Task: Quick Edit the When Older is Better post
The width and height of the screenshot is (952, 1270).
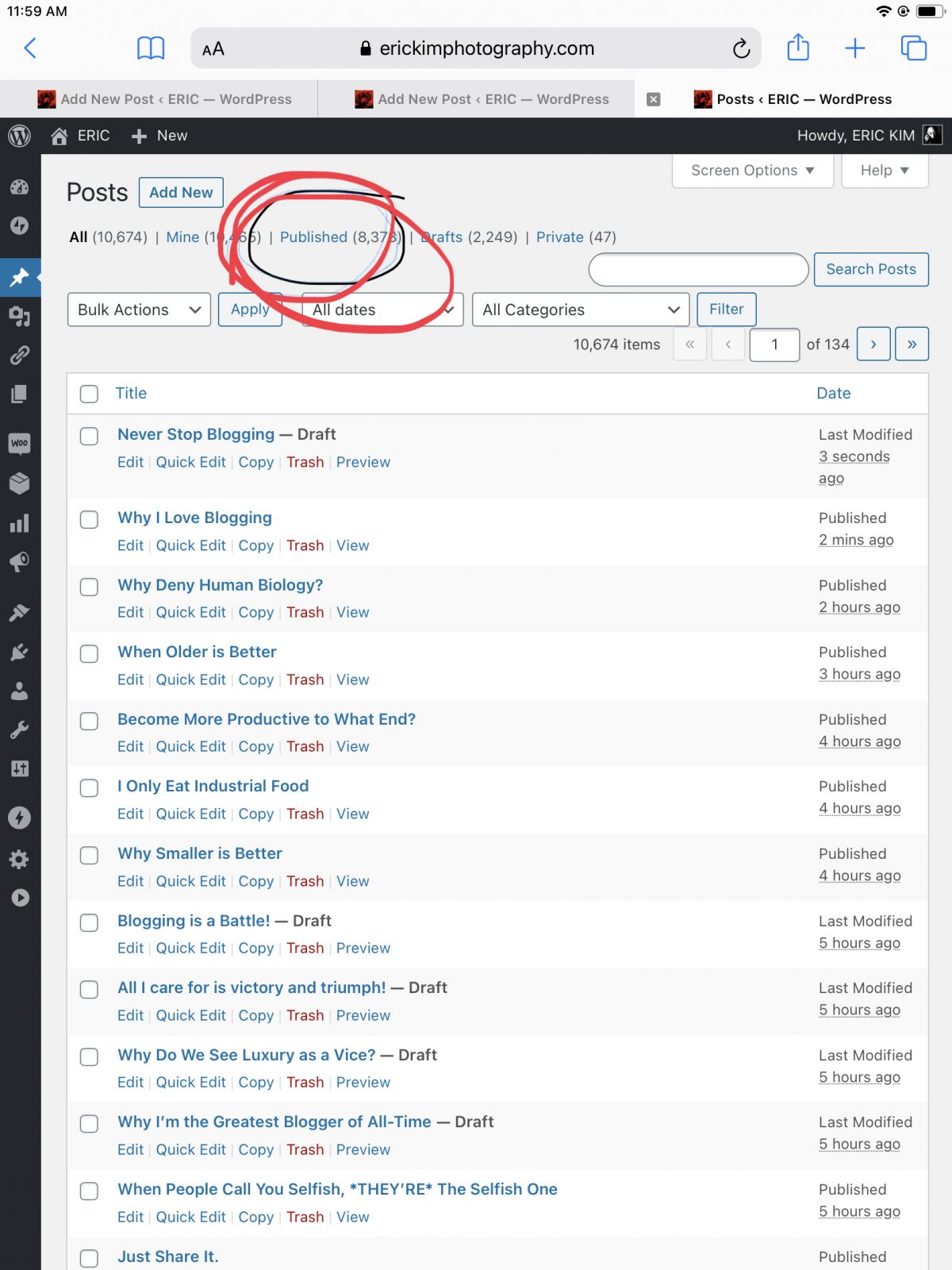Action: coord(191,679)
